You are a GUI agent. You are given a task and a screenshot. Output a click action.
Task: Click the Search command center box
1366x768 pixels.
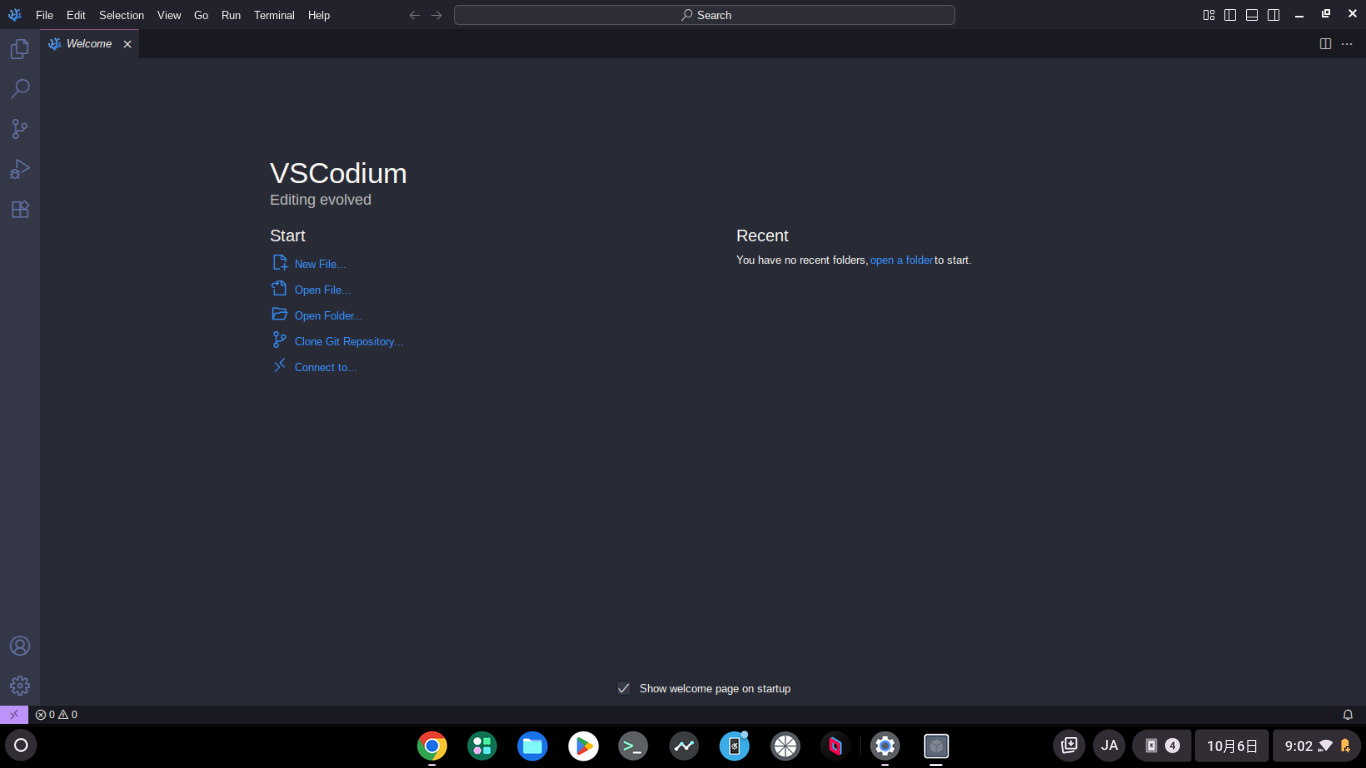click(704, 15)
